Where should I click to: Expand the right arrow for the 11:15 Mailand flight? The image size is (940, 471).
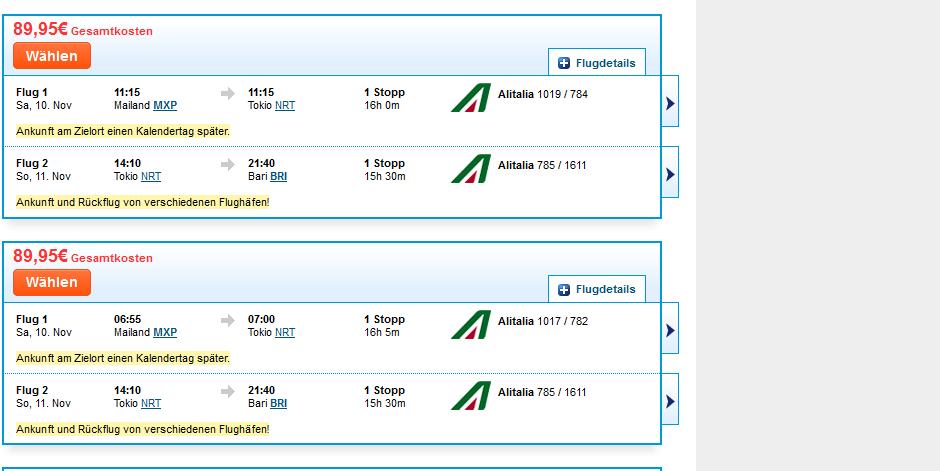tap(670, 101)
